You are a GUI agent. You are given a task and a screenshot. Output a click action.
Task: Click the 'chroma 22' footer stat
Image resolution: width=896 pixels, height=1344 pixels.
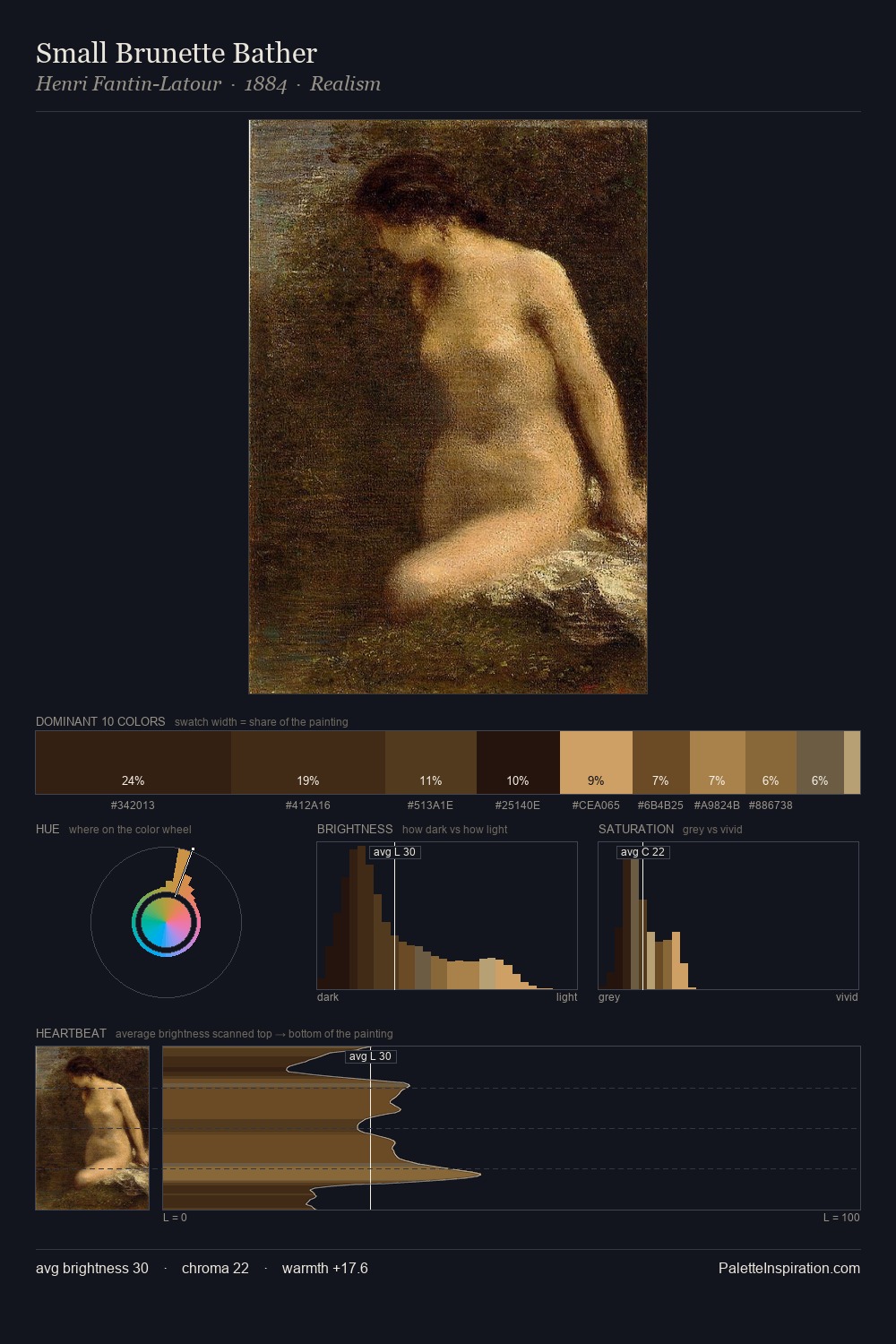tap(215, 1269)
